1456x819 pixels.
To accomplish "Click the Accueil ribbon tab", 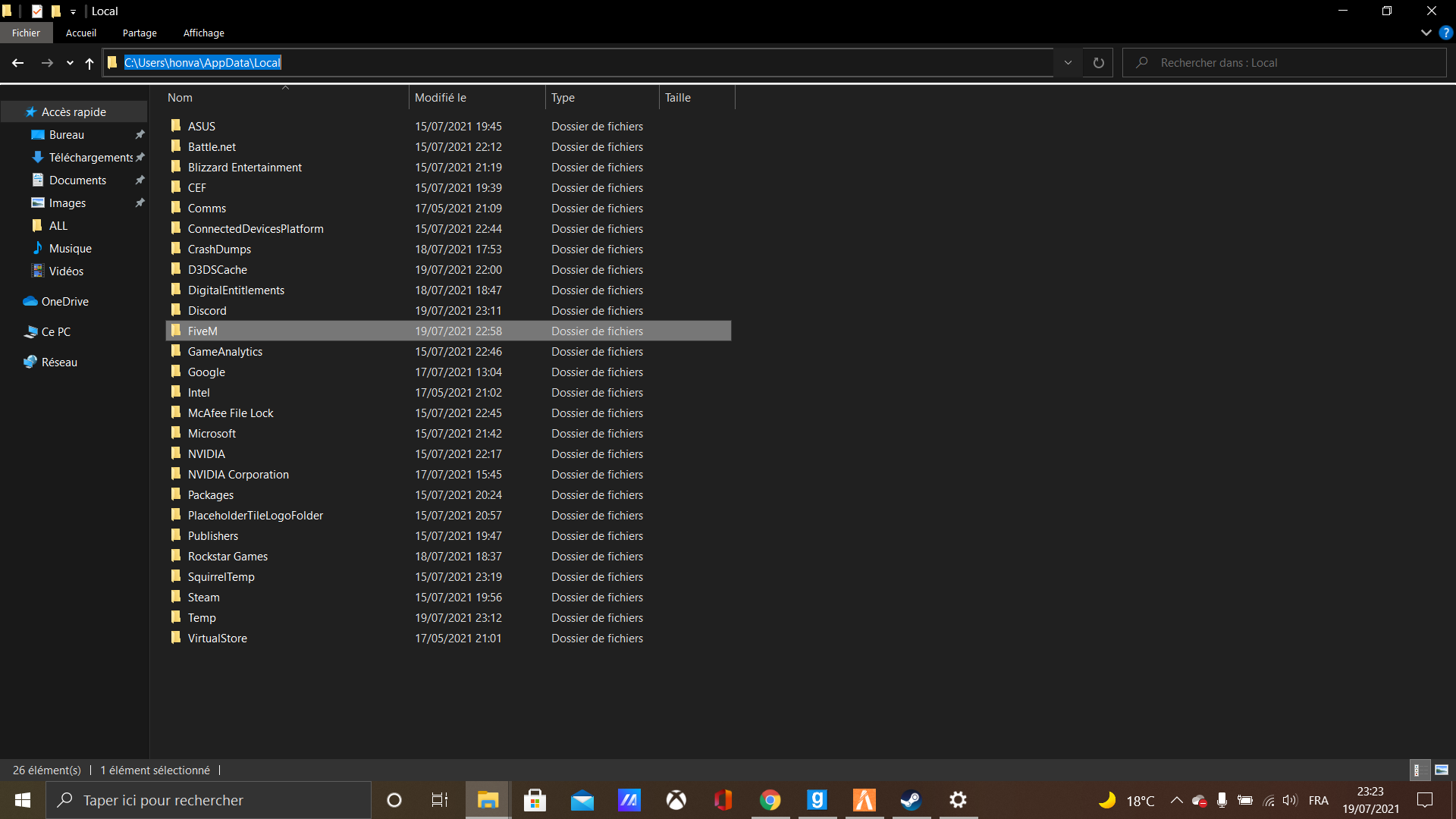I will (x=81, y=33).
